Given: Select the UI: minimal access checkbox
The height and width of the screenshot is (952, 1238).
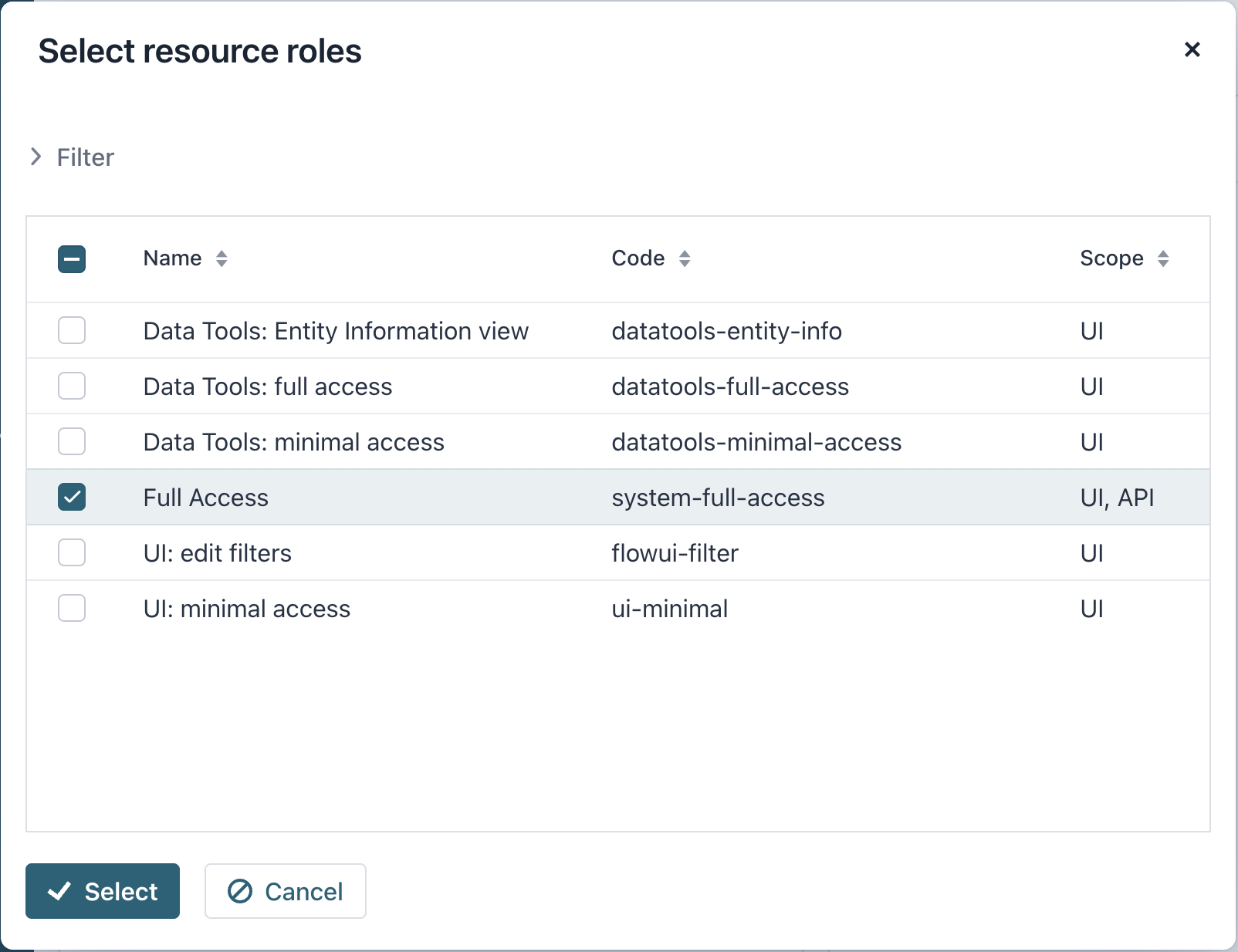Looking at the screenshot, I should coord(72,609).
